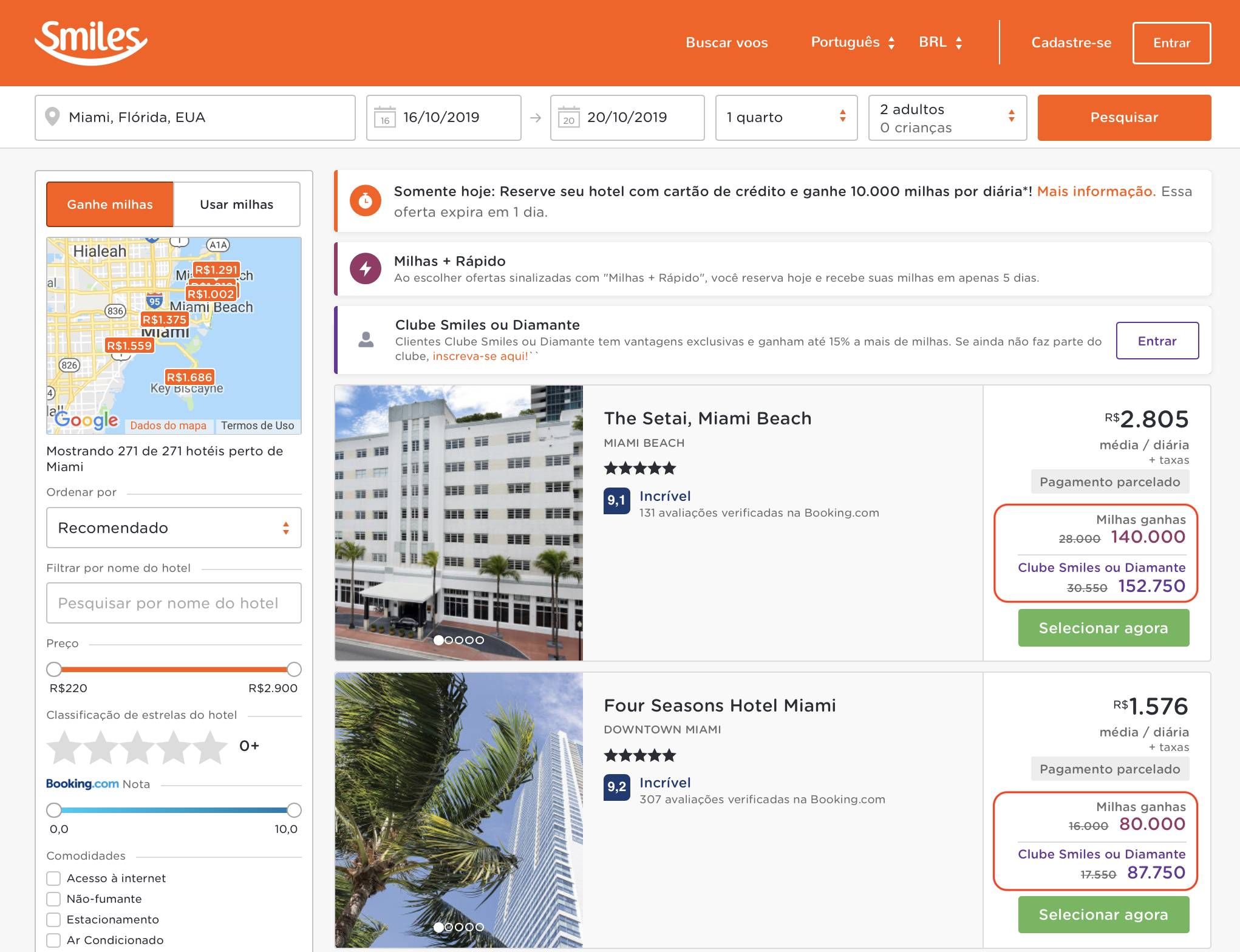Click the R$1.686 map price marker
1240x952 pixels.
(189, 377)
